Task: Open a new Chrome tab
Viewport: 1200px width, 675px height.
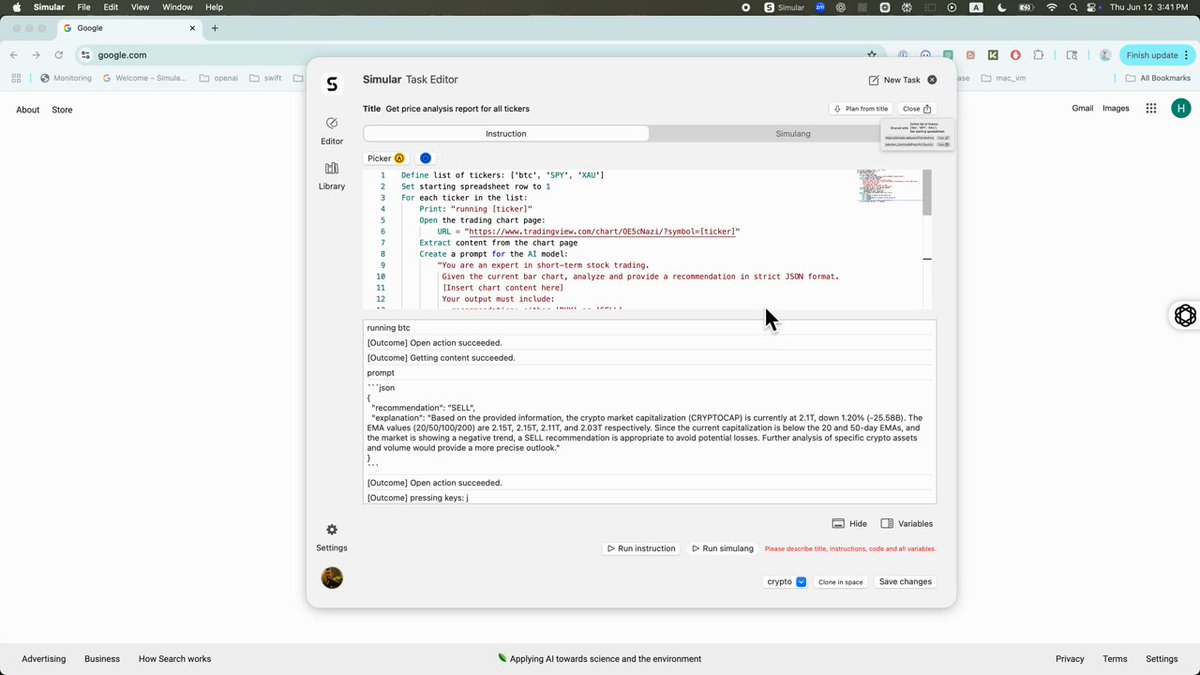Action: [x=214, y=28]
